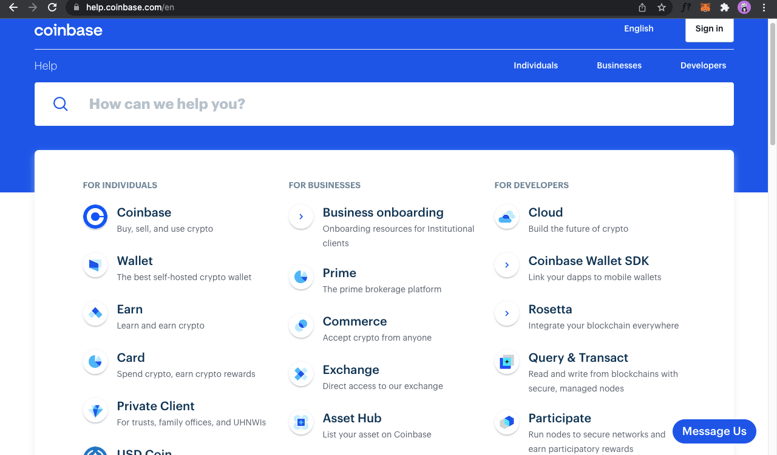Open the Exchange help link

(x=350, y=370)
